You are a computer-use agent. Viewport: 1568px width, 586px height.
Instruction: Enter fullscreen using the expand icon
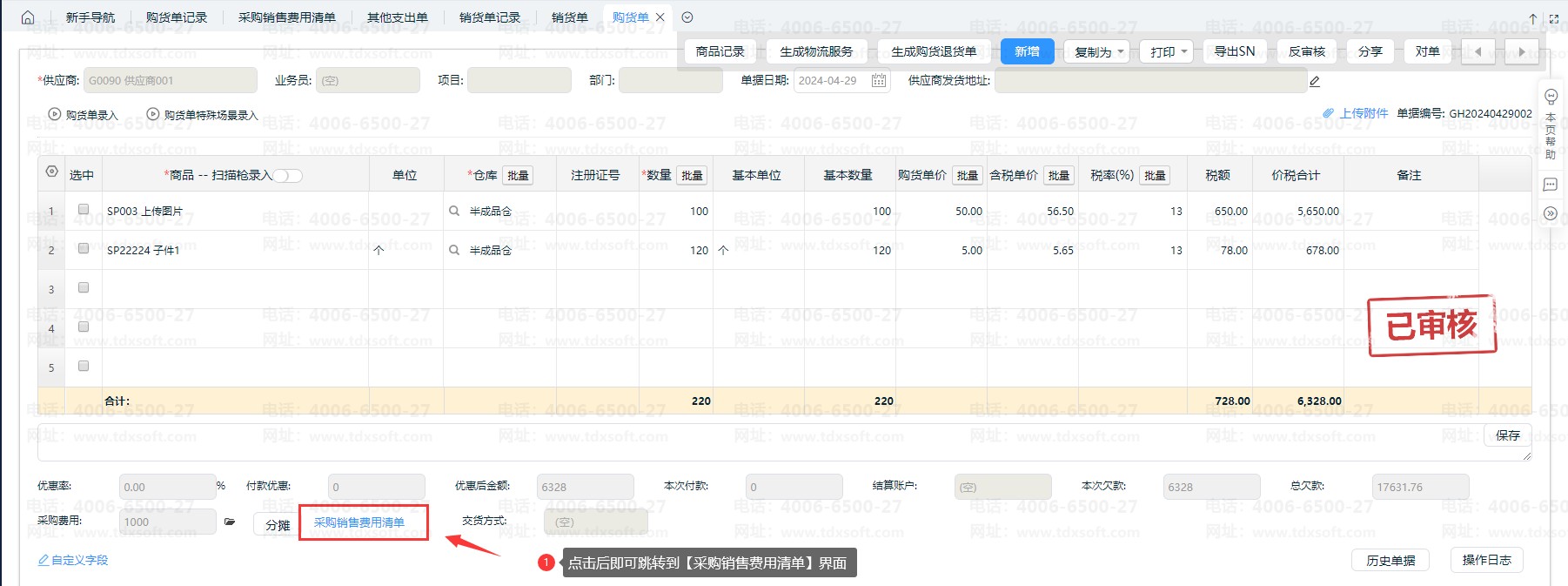[1554, 18]
